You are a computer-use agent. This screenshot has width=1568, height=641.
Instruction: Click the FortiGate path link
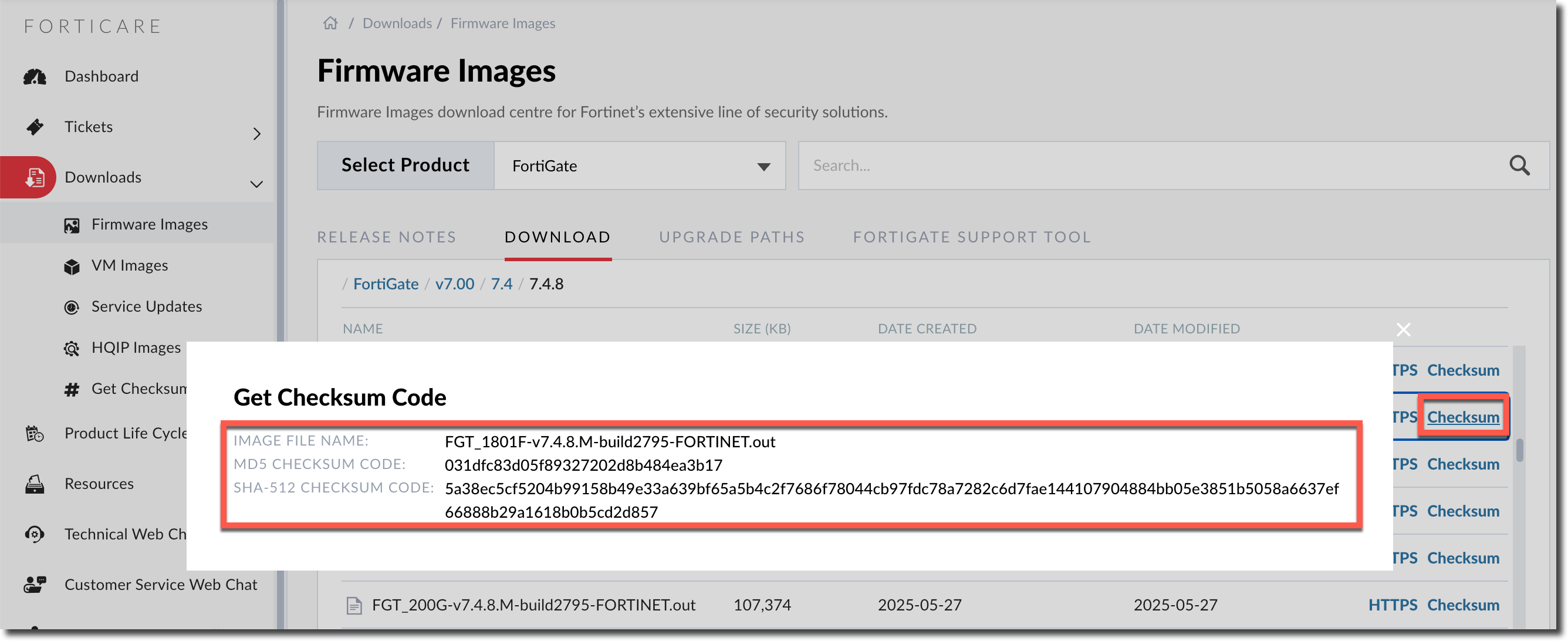[x=386, y=284]
